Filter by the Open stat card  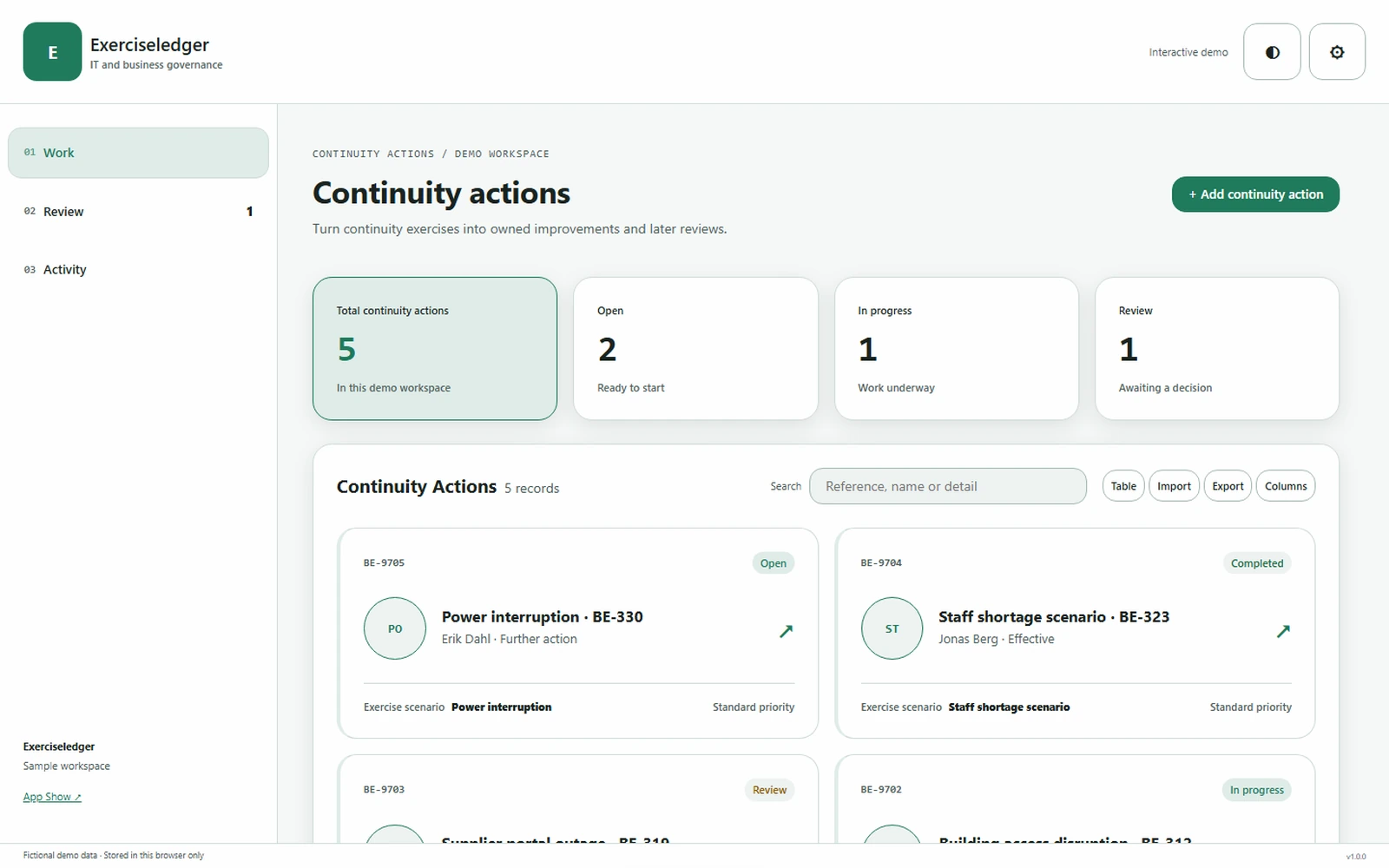pyautogui.click(x=695, y=349)
